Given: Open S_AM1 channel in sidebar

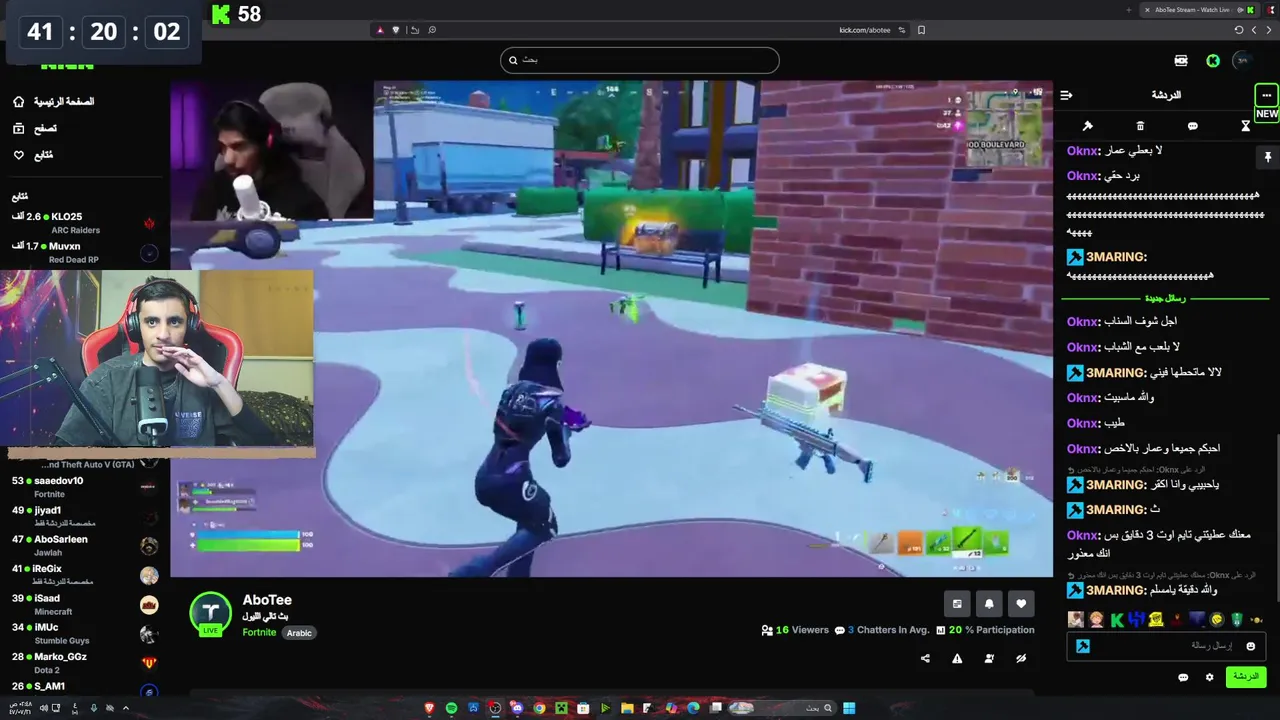Looking at the screenshot, I should (84, 688).
